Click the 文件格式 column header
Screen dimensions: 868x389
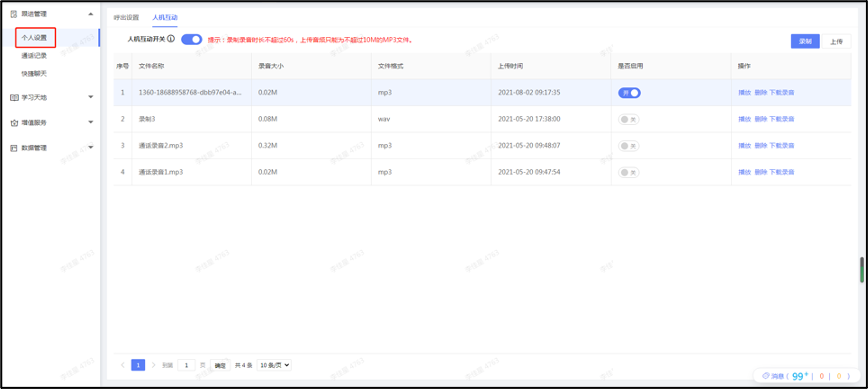point(391,66)
